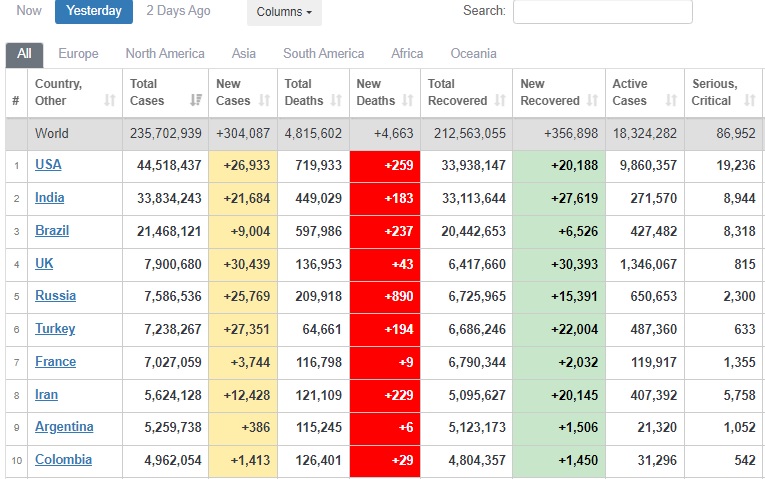Click the # column header
765x479 pixels.
coord(16,93)
